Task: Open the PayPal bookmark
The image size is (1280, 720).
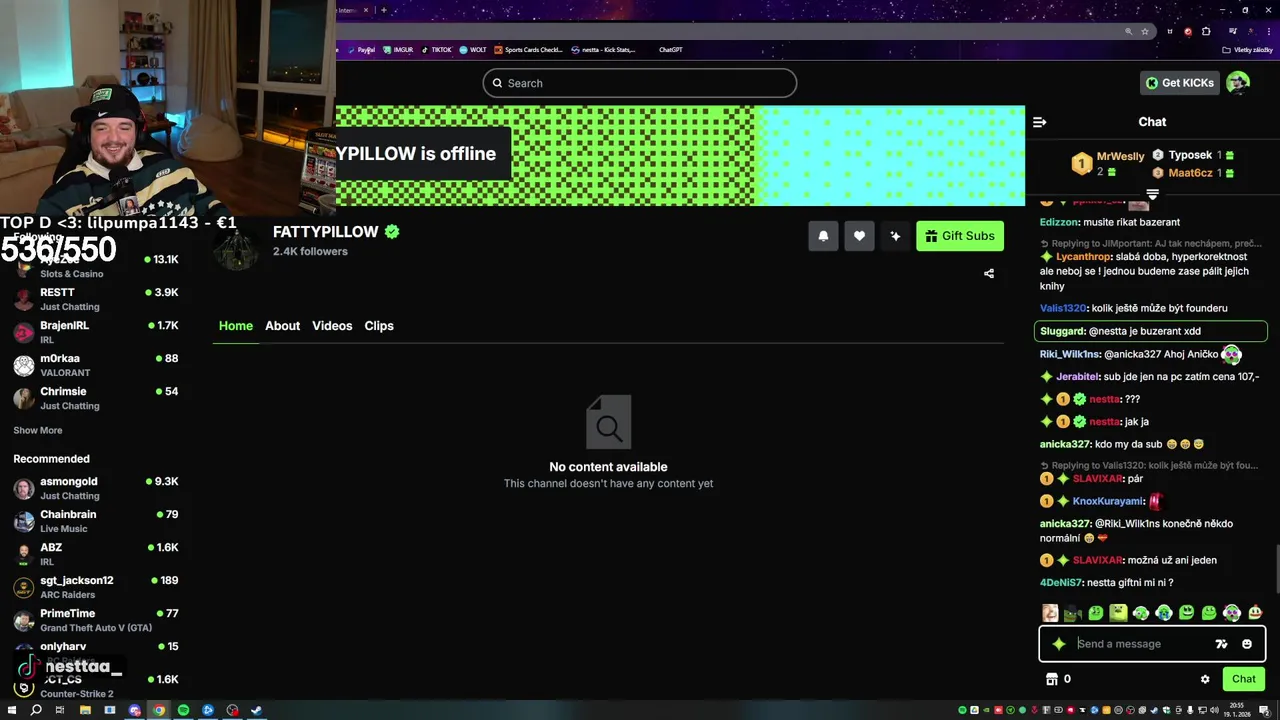Action: tap(362, 49)
